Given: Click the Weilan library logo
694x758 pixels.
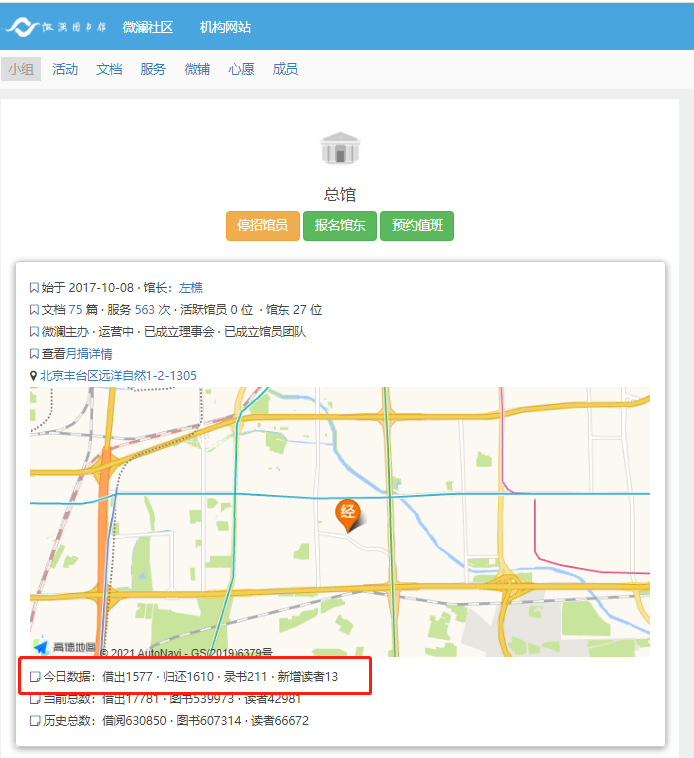Looking at the screenshot, I should [57, 27].
